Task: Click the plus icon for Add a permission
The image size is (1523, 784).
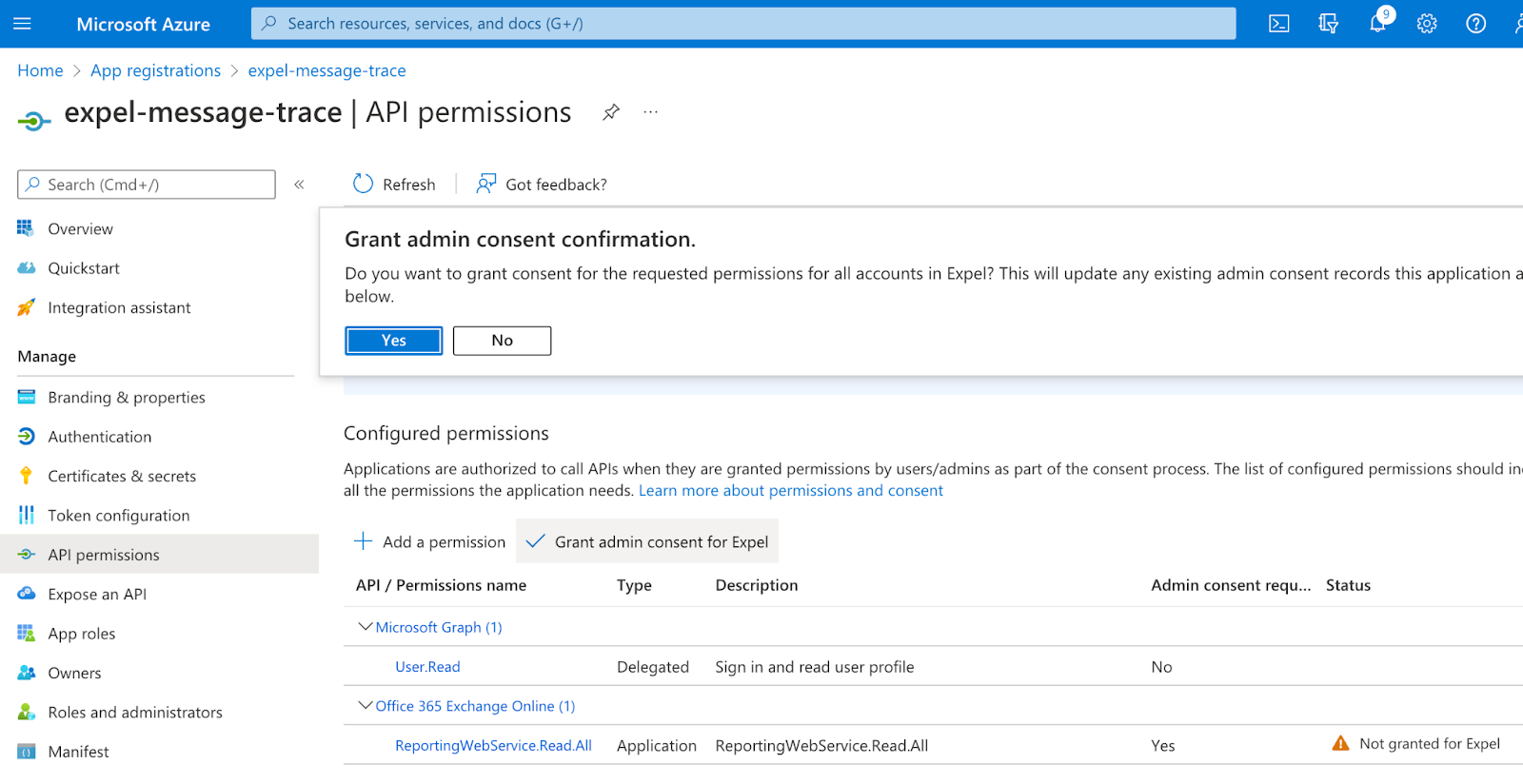Action: click(x=363, y=541)
